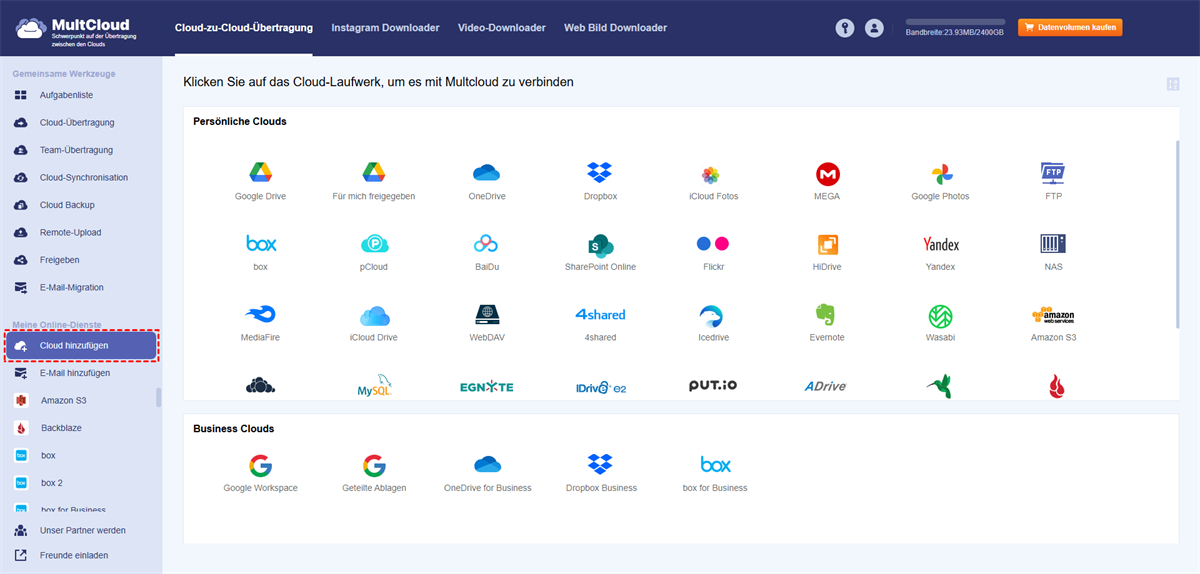Open the Instagram Downloader tab
Viewport: 1200px width, 574px height.
point(385,28)
